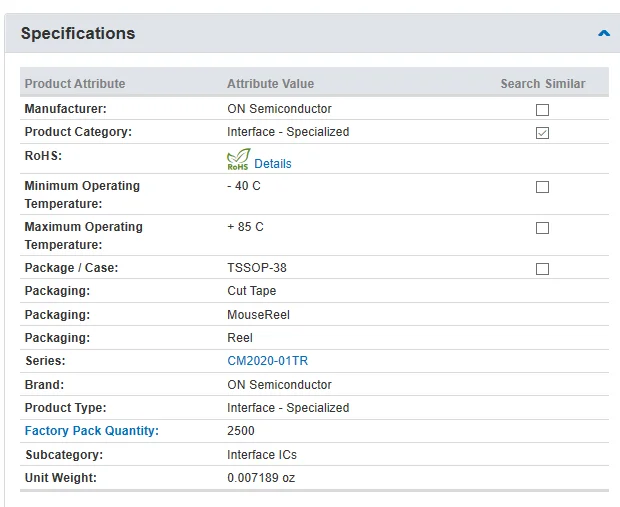Click the Product Type: attribute label

pyautogui.click(x=66, y=408)
